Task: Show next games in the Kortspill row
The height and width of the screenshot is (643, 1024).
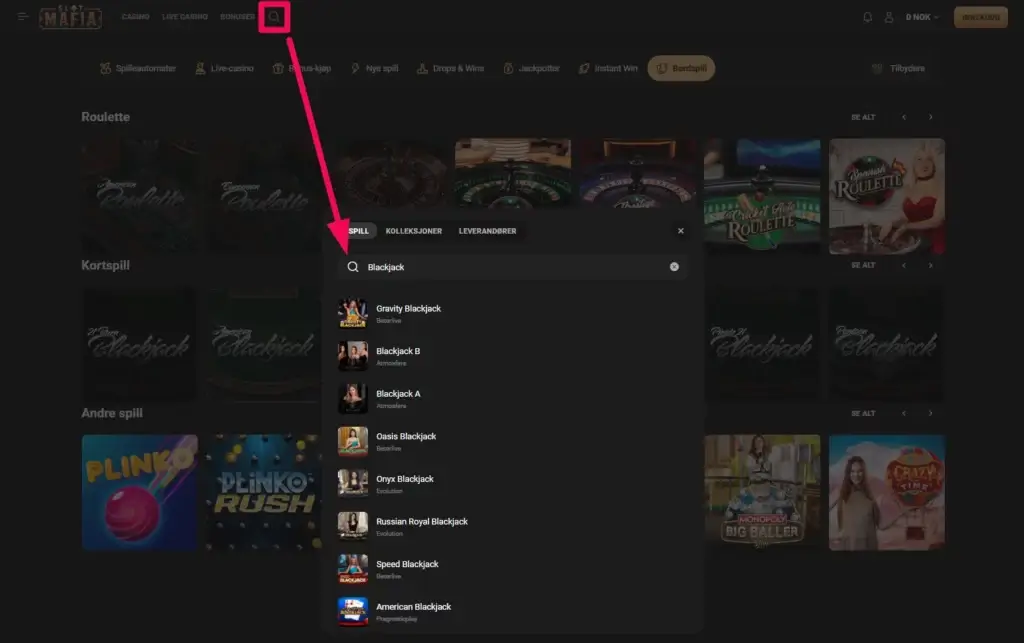Action: click(x=931, y=265)
